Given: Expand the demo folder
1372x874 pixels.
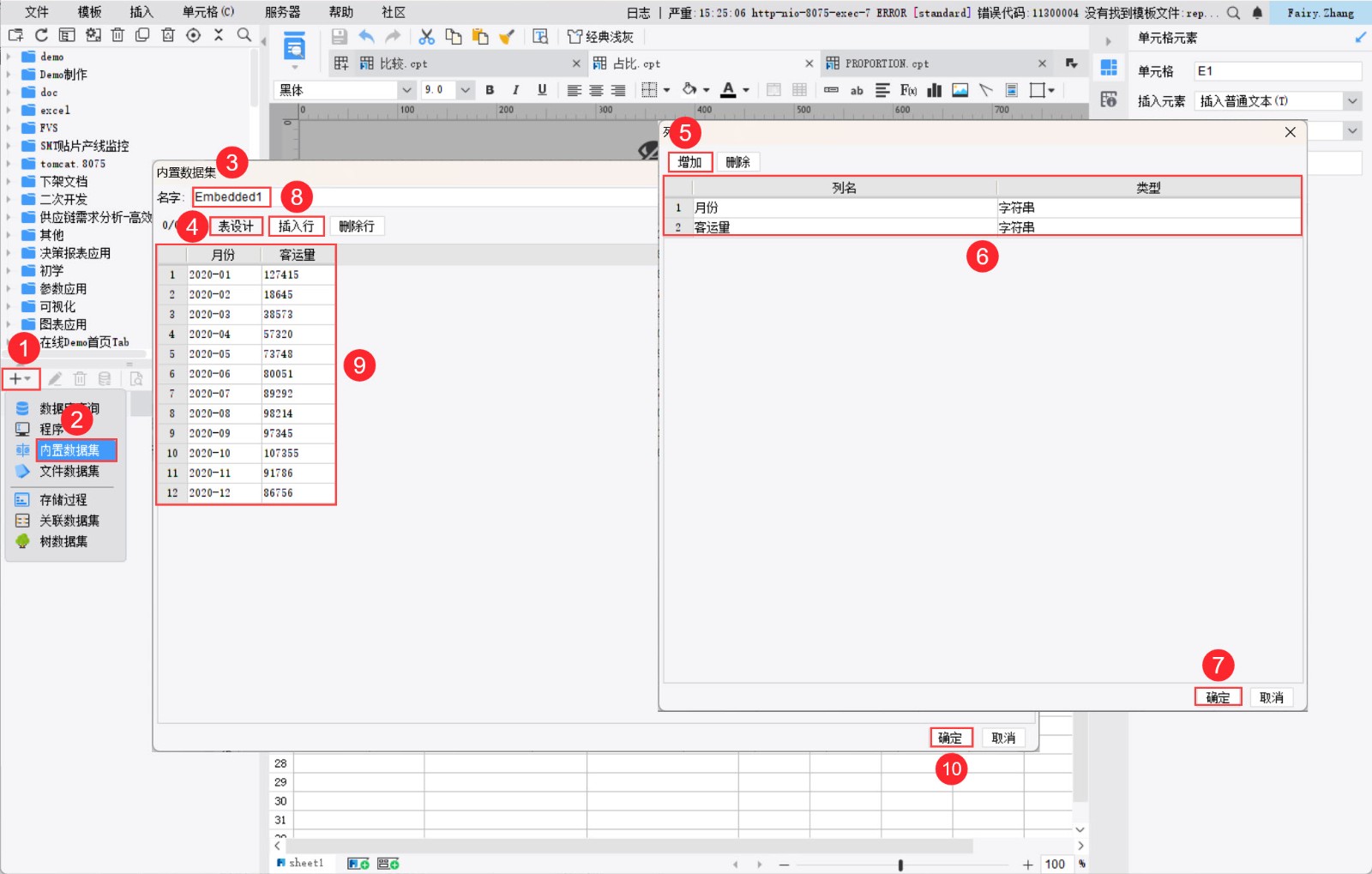Looking at the screenshot, I should coord(9,57).
